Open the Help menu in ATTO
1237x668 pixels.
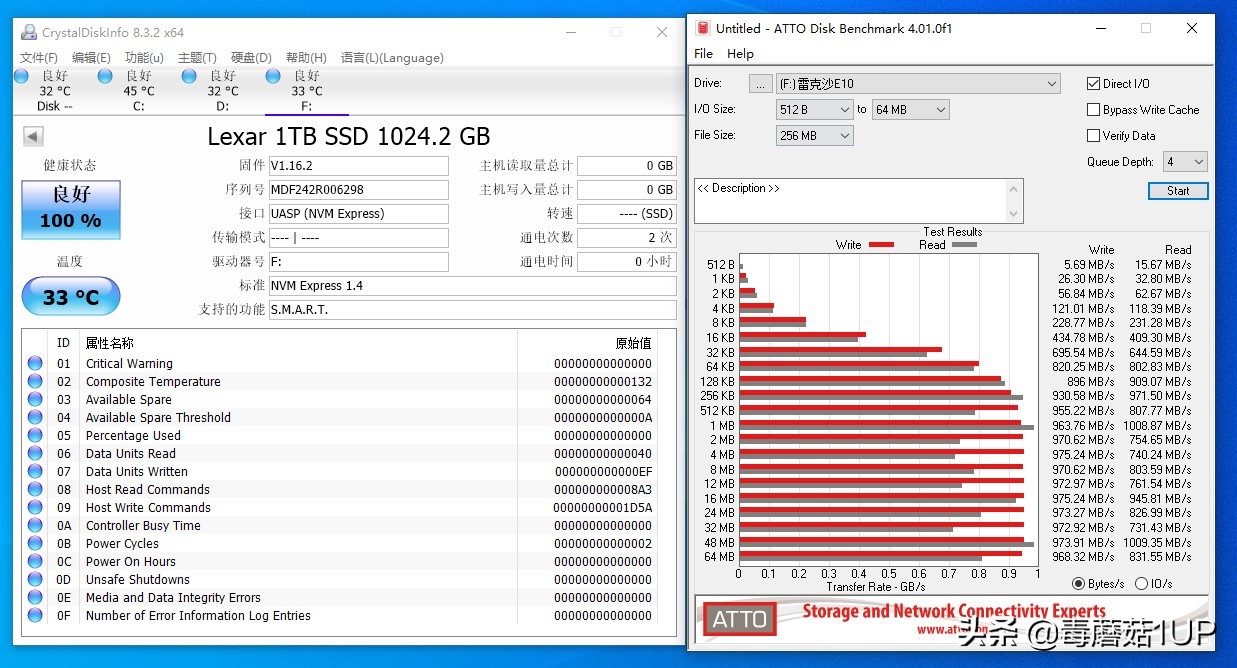[740, 54]
